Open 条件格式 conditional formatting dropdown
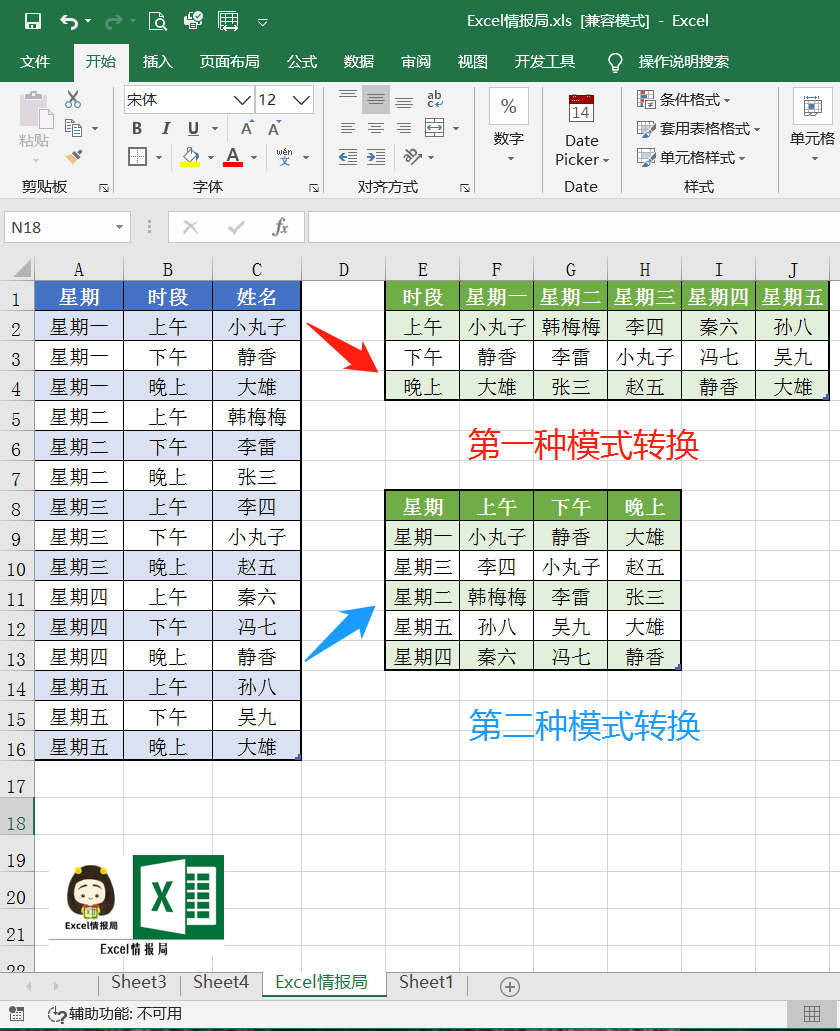Screen dimensions: 840x1031 coord(684,100)
